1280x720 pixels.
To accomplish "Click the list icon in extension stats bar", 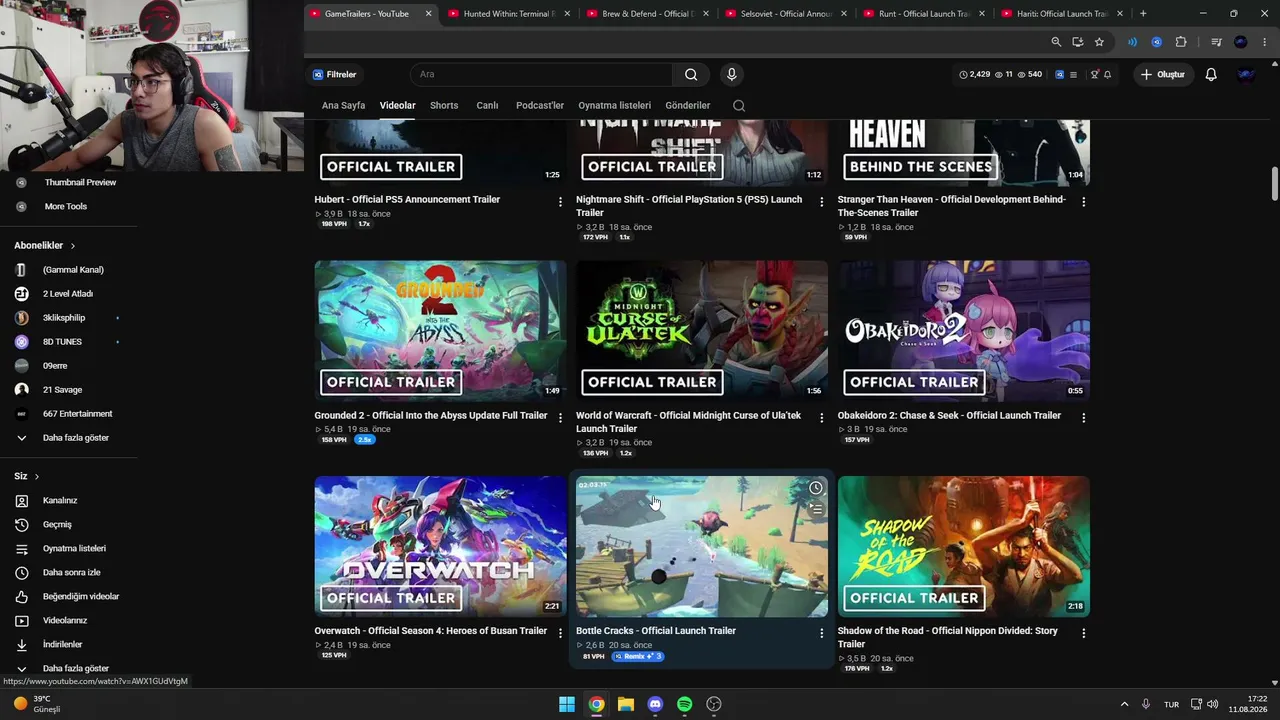I will 1073,75.
